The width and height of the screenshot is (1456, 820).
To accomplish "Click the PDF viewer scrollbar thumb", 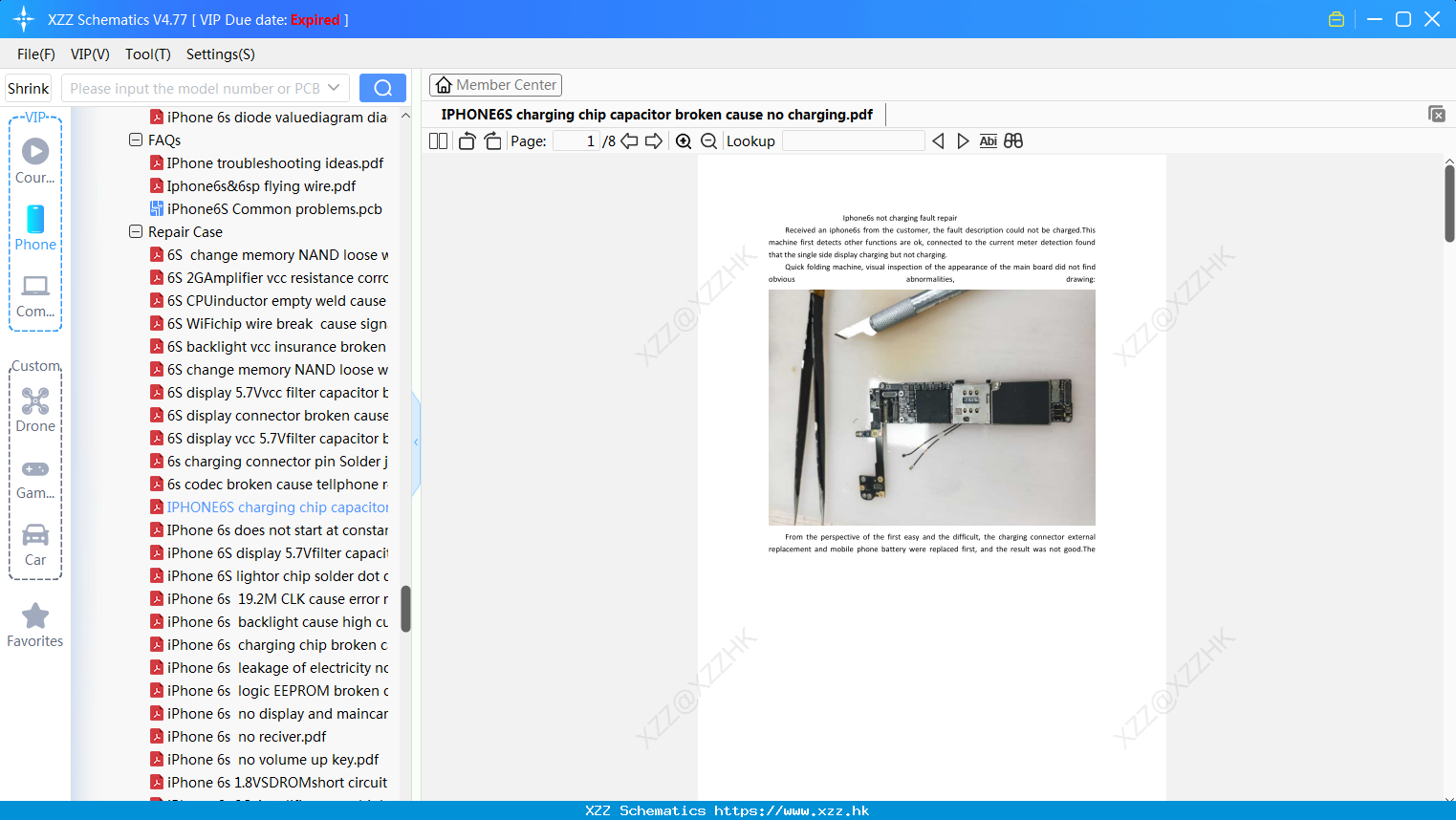I will (x=1449, y=204).
